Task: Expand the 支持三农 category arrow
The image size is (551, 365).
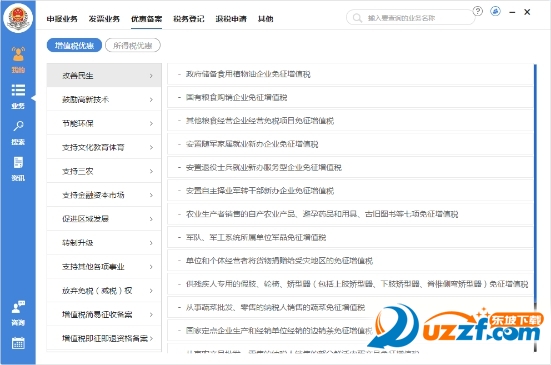Action: pos(151,171)
